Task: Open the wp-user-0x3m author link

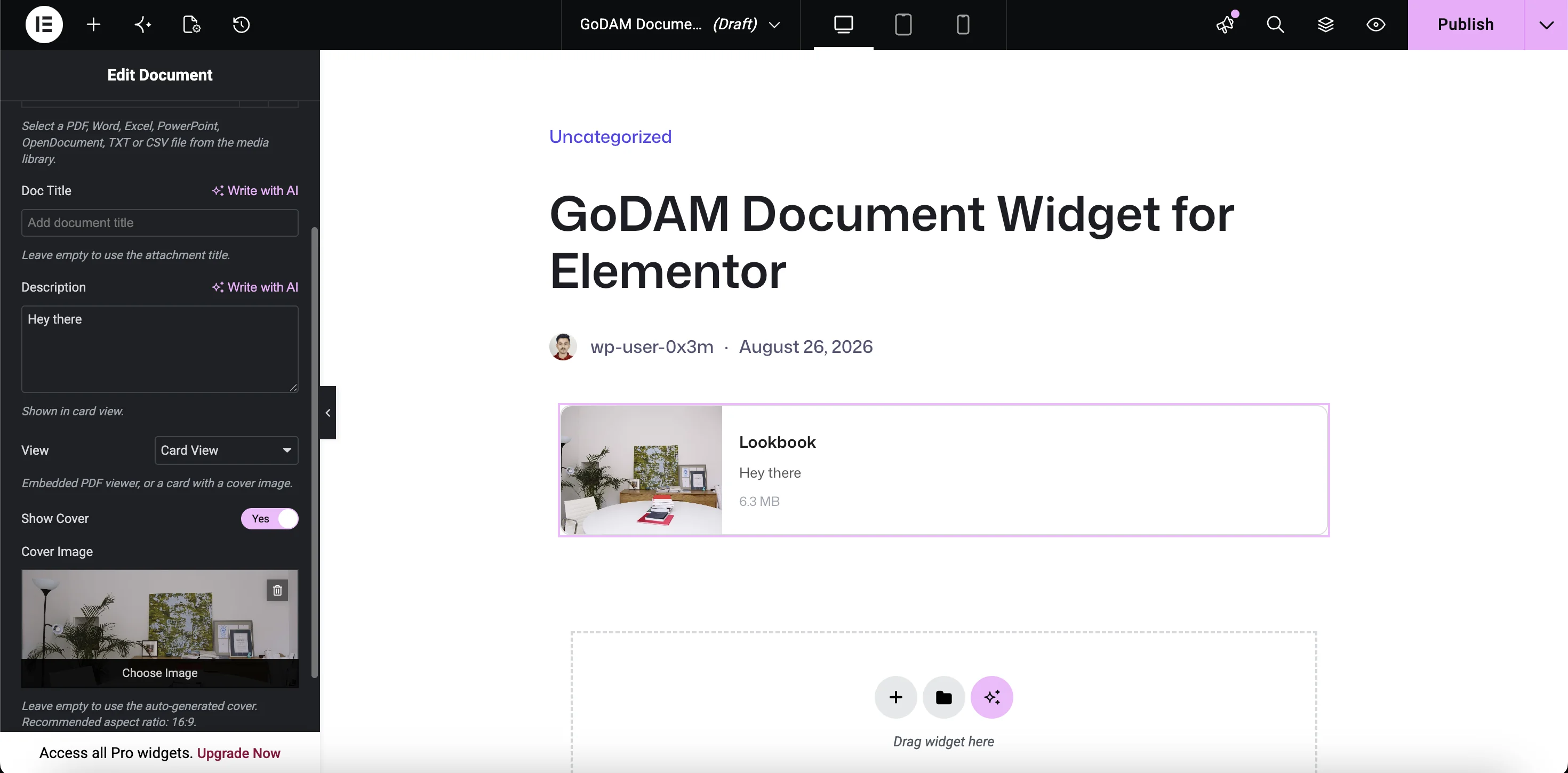Action: point(652,347)
